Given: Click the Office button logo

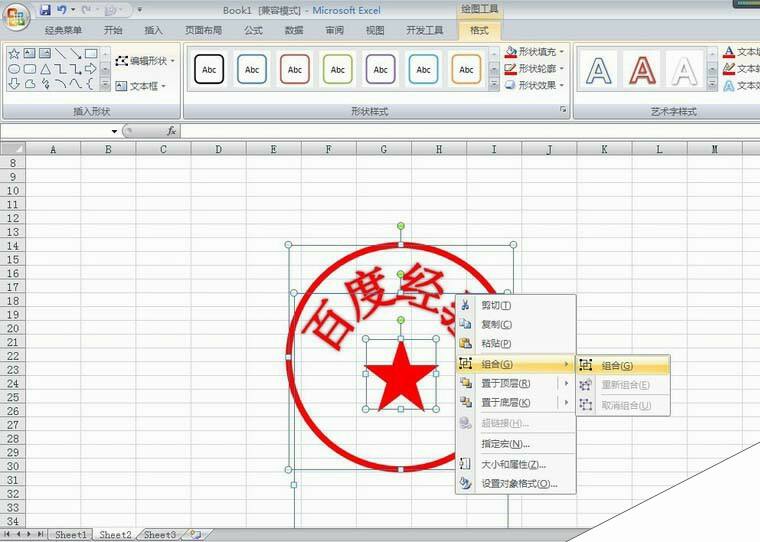Looking at the screenshot, I should pos(16,17).
